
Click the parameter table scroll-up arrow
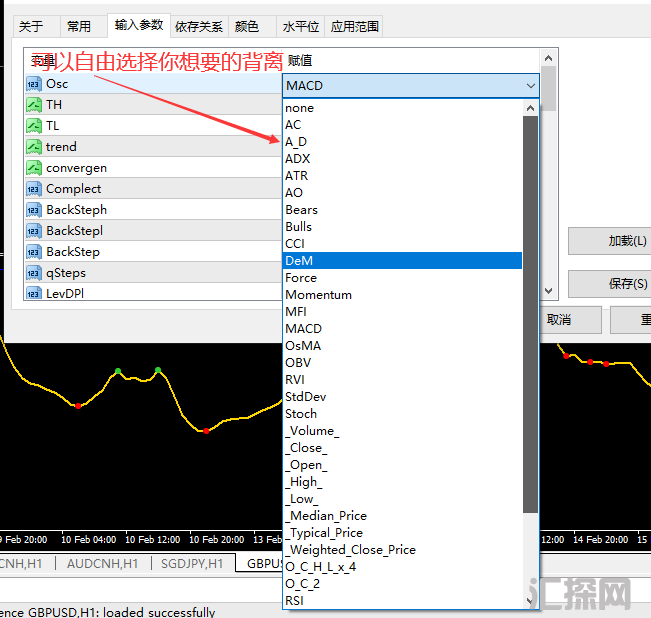tap(548, 58)
